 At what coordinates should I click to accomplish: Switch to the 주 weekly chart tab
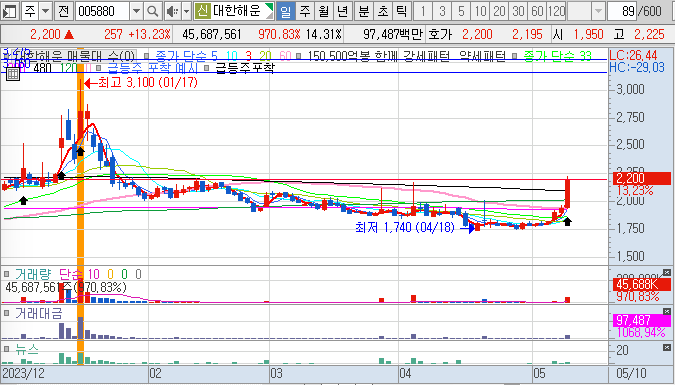pos(305,11)
